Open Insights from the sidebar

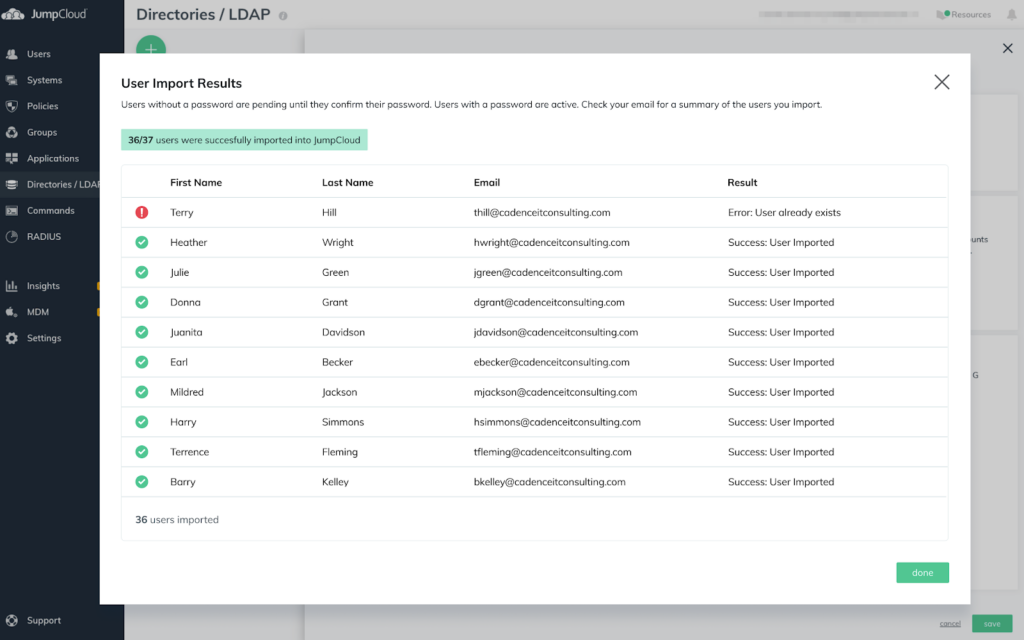[x=43, y=286]
